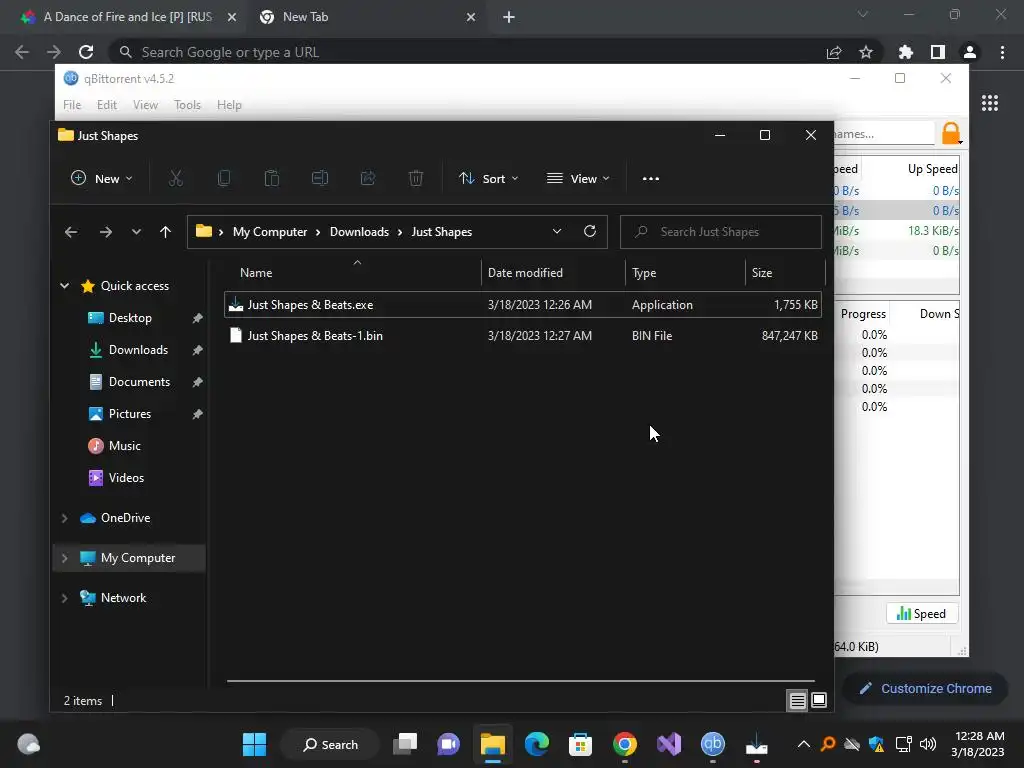Click Customize Chrome button
Viewport: 1024px width, 768px height.
(925, 688)
